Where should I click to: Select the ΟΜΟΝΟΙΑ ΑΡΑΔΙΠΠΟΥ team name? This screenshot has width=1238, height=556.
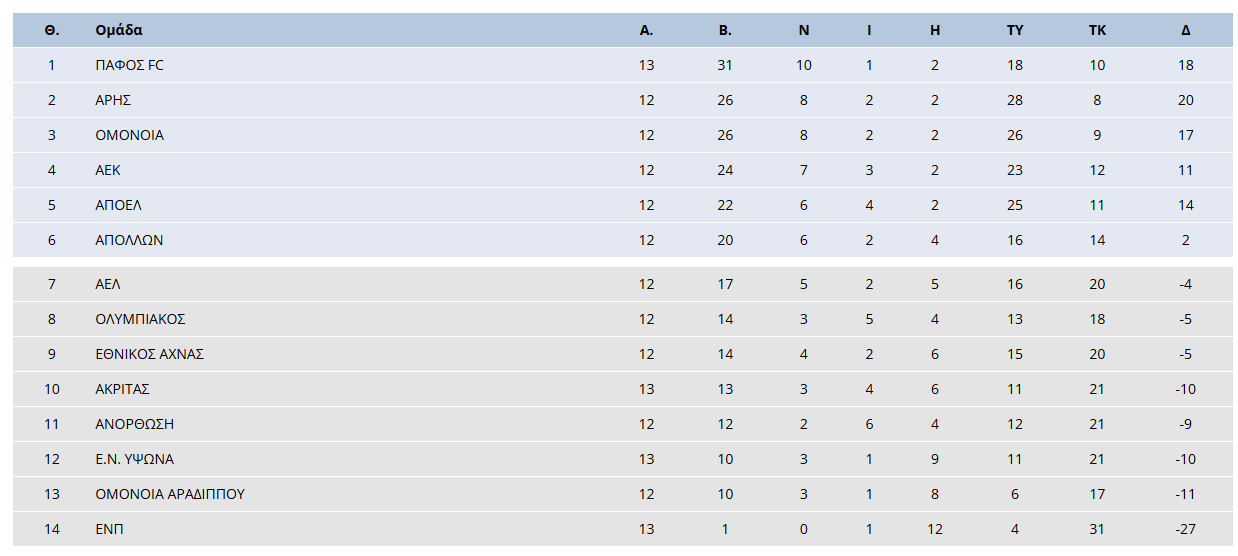pyautogui.click(x=170, y=494)
